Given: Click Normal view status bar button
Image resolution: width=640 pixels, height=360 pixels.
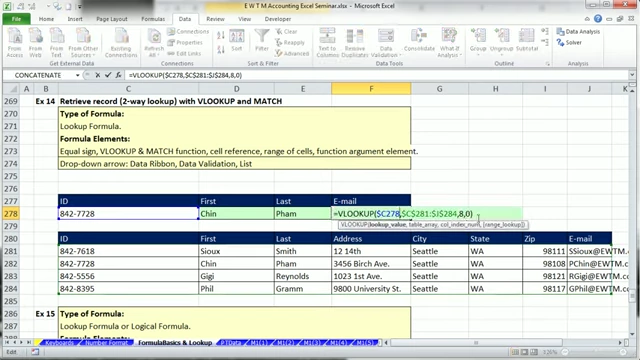Looking at the screenshot, I should [x=516, y=352].
